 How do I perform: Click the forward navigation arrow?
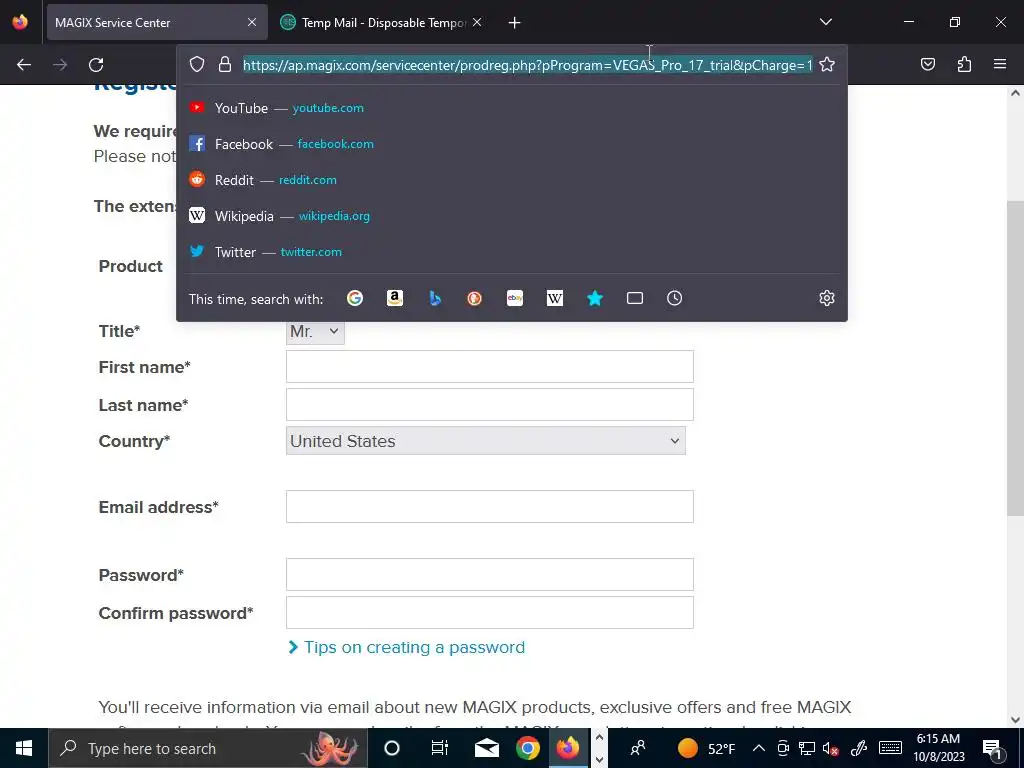[x=60, y=65]
